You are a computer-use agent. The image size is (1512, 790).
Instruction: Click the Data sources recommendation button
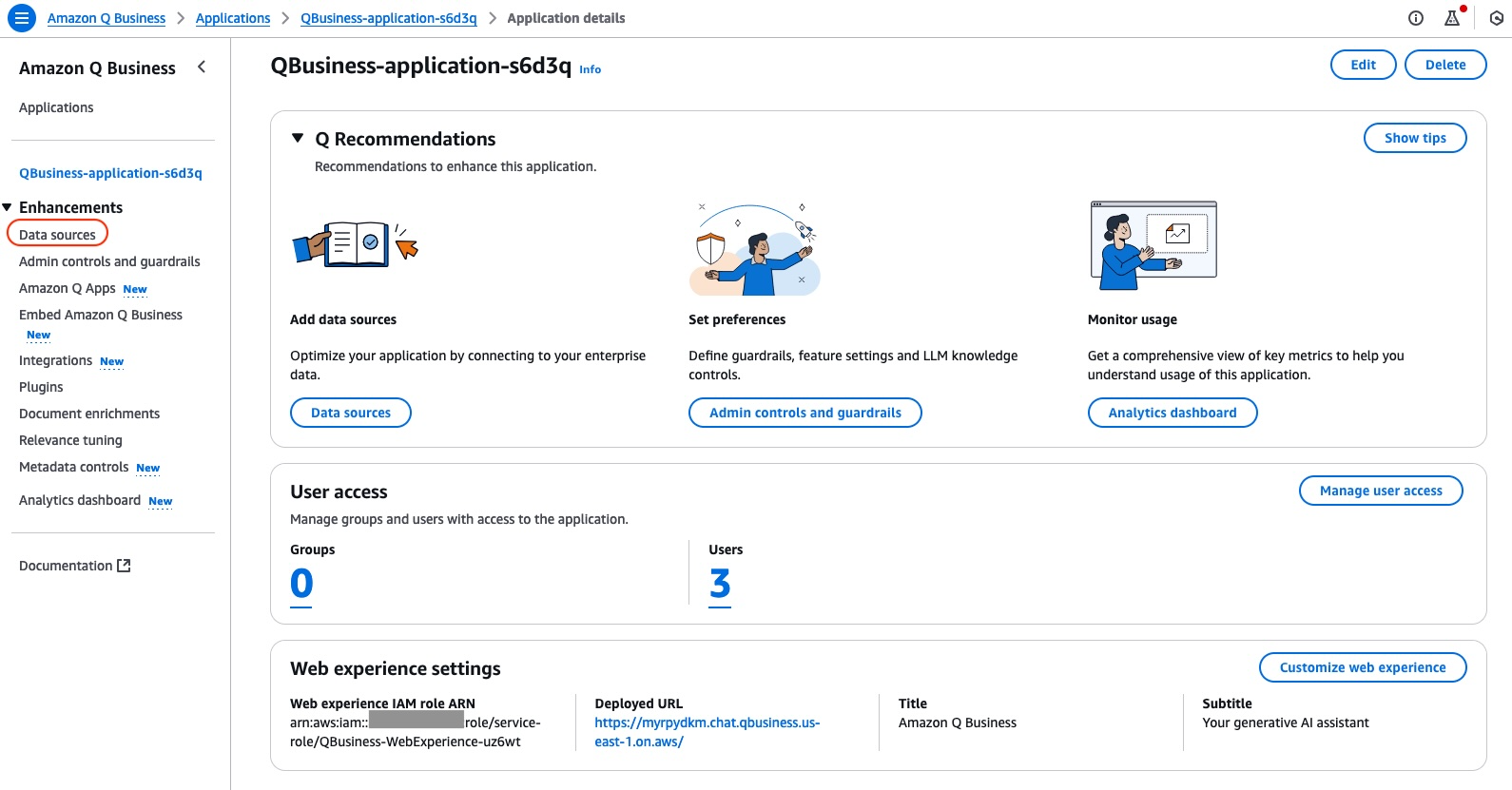pyautogui.click(x=351, y=413)
